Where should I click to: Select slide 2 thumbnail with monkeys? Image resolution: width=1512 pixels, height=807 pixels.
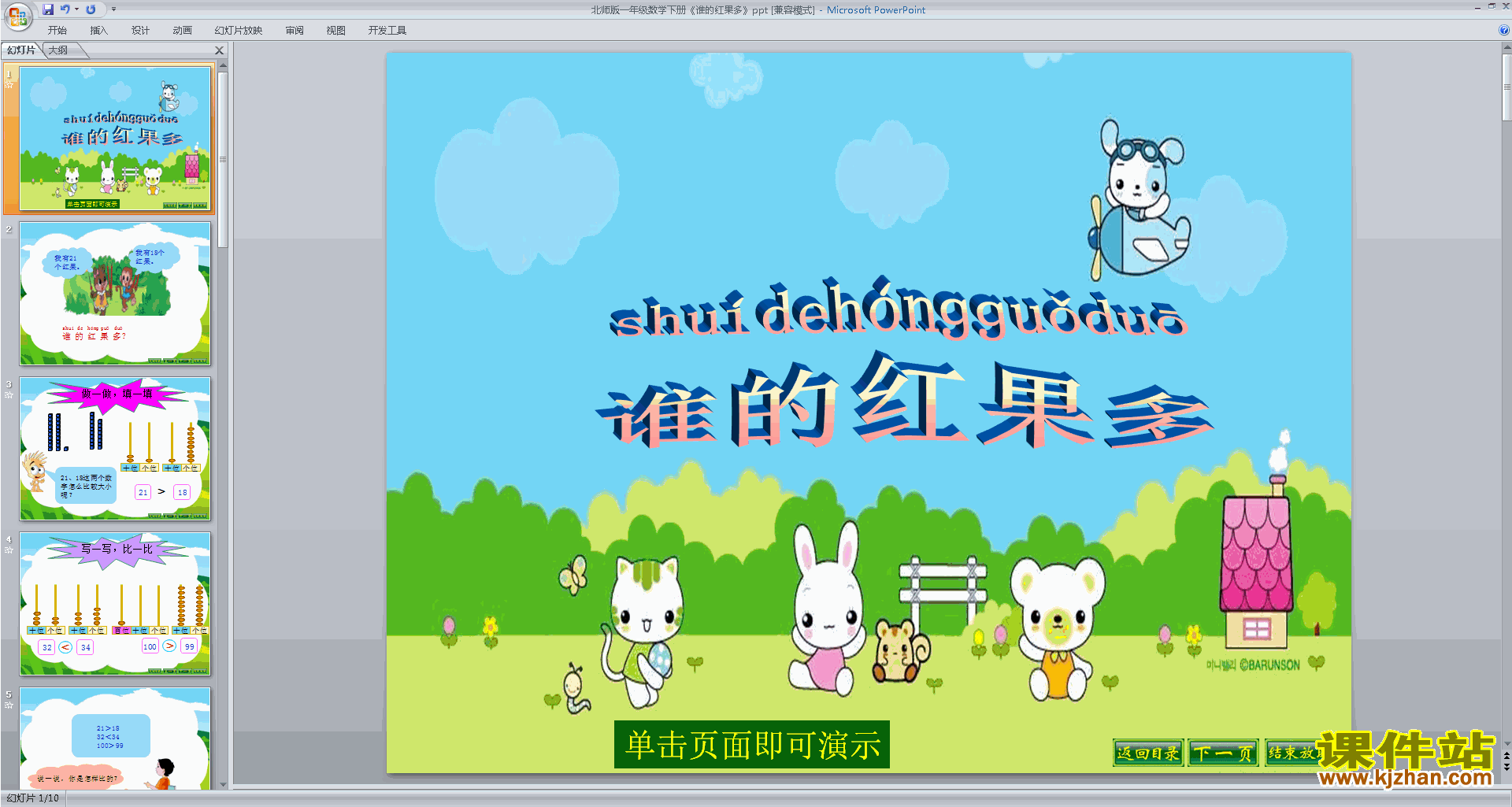point(115,294)
